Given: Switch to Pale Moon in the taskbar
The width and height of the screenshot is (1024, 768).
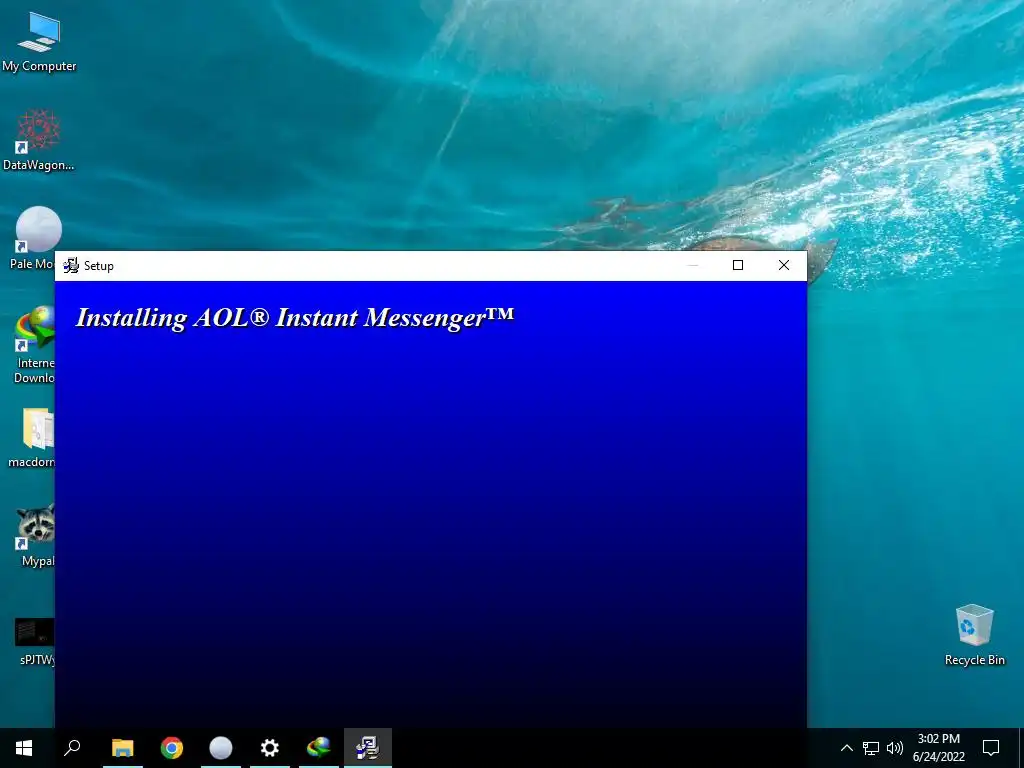Looking at the screenshot, I should [221, 748].
